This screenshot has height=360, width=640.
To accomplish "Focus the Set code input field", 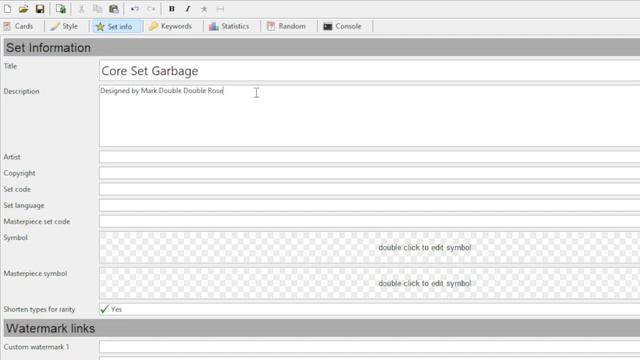I will [x=369, y=189].
